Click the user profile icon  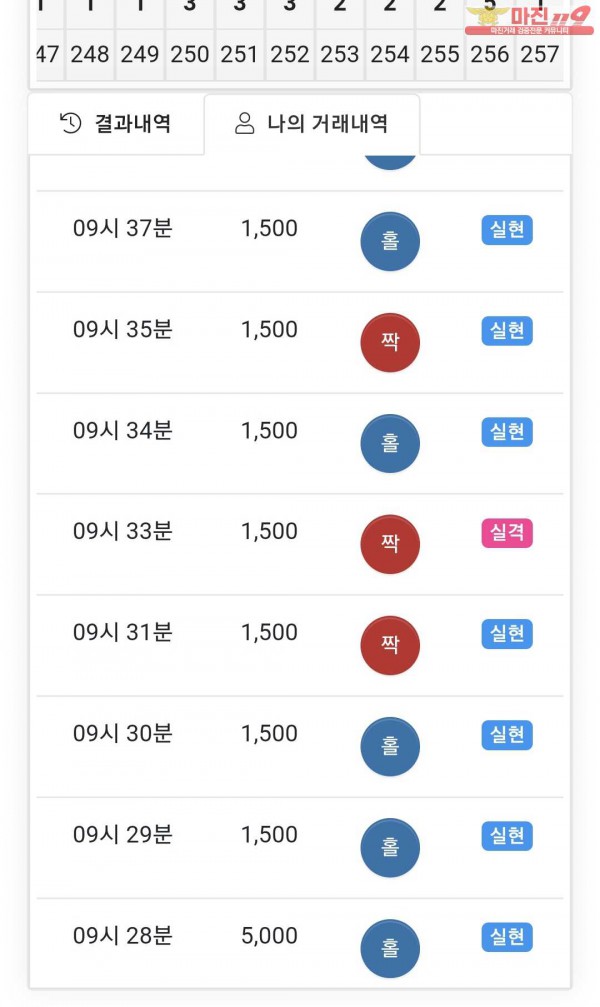(244, 124)
